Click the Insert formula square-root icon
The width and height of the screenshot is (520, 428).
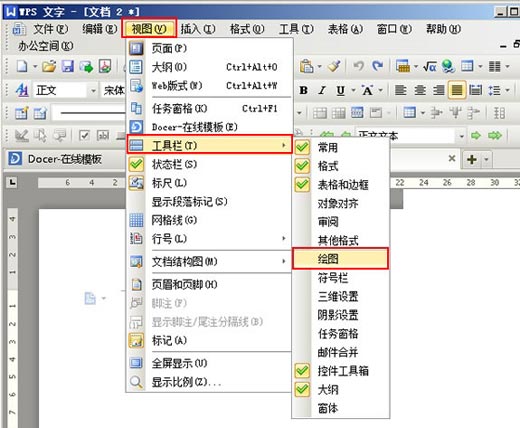tap(430, 67)
